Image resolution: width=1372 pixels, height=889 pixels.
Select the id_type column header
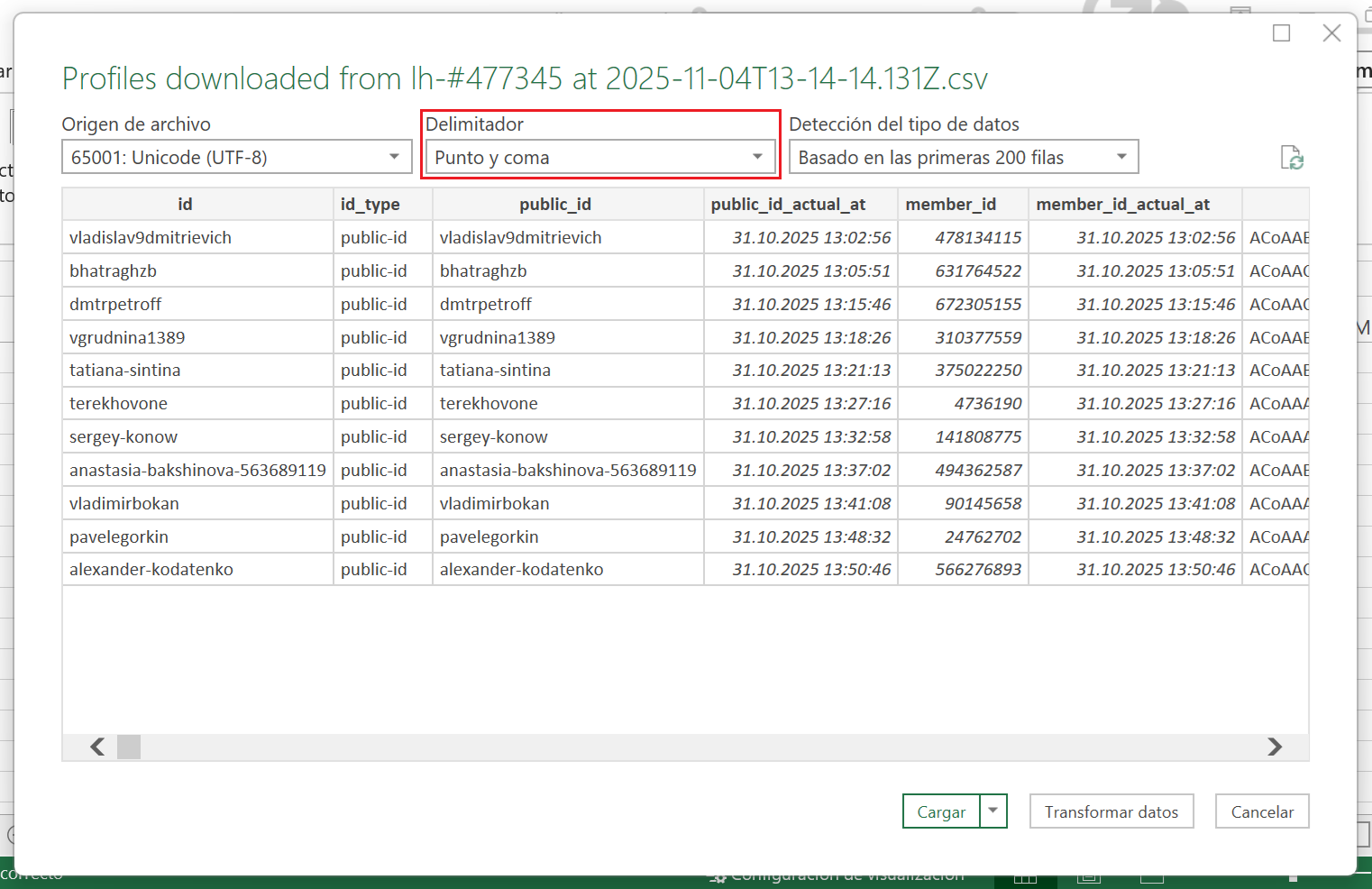[370, 205]
